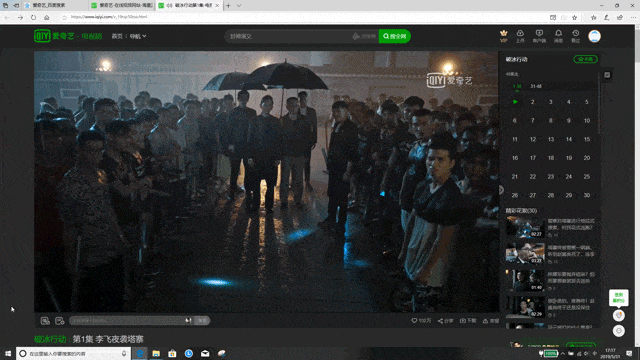Expand the tab list chevron
Viewport: 640px width, 360px height.
tap(239, 5)
